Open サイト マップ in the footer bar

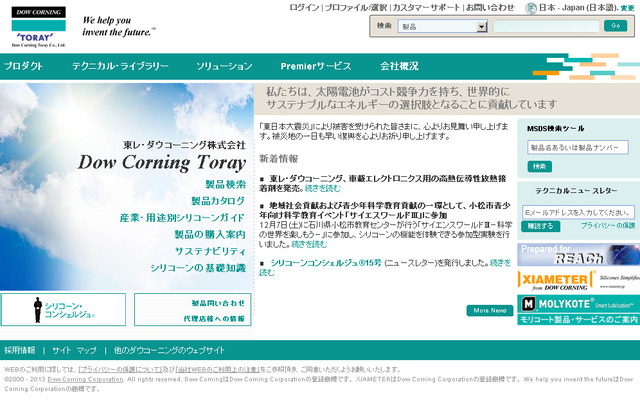74,350
